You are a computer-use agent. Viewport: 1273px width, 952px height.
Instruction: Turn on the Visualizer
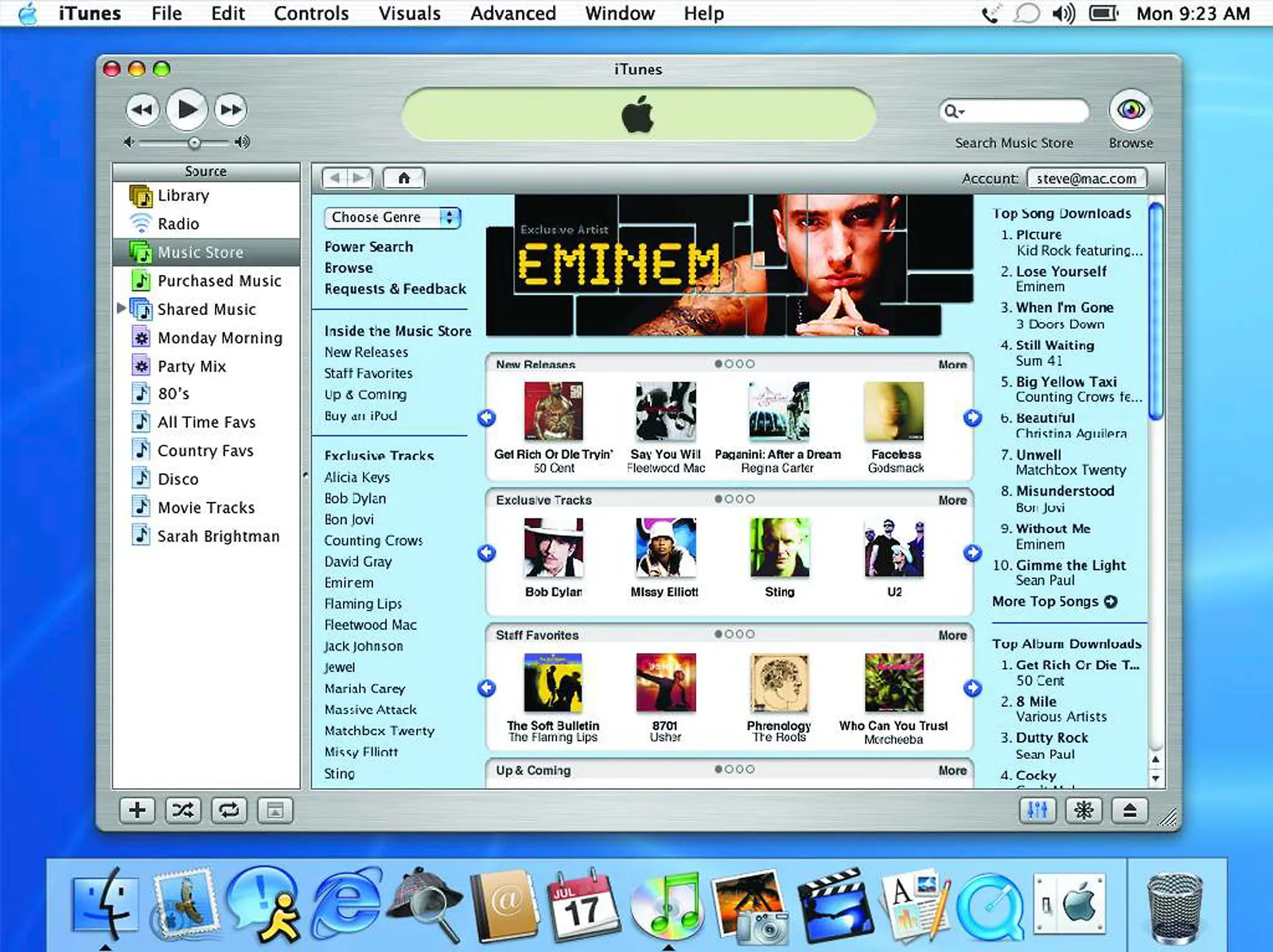pyautogui.click(x=1083, y=810)
